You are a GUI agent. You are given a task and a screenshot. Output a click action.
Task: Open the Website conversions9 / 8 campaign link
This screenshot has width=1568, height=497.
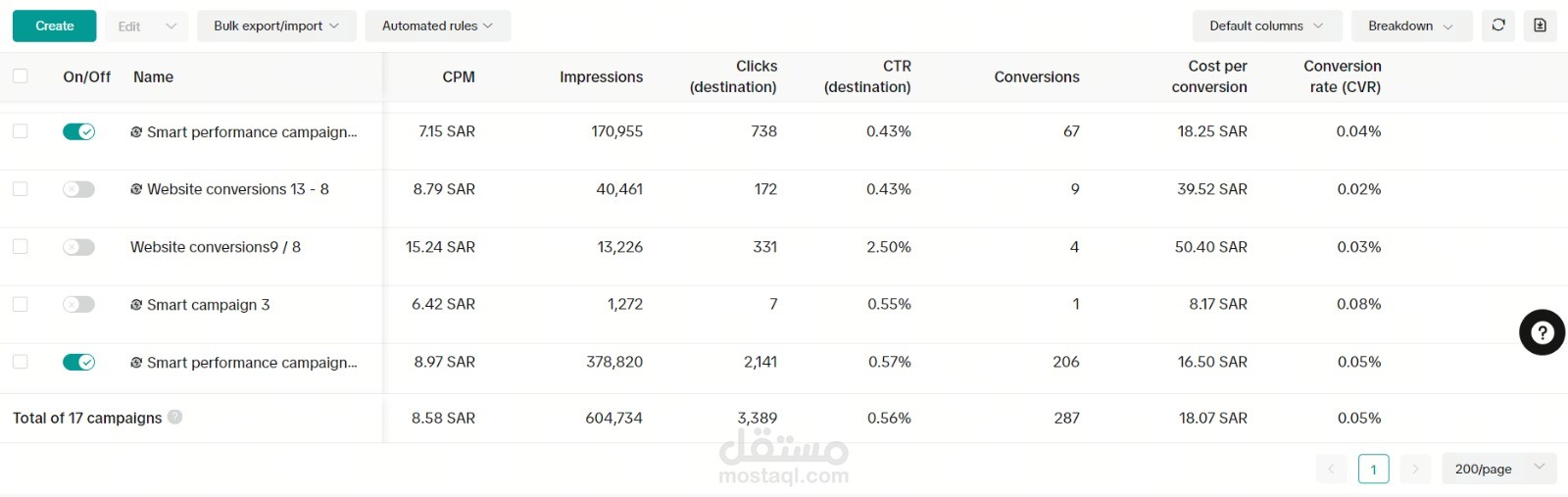click(216, 247)
